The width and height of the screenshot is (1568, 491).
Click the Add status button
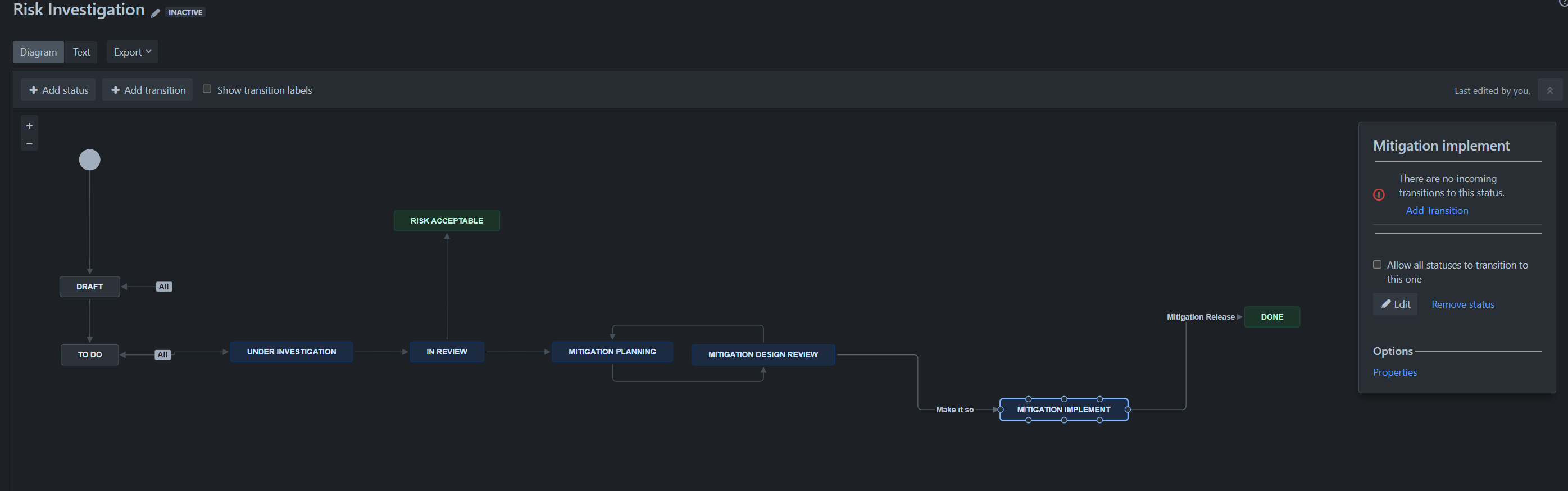[58, 90]
